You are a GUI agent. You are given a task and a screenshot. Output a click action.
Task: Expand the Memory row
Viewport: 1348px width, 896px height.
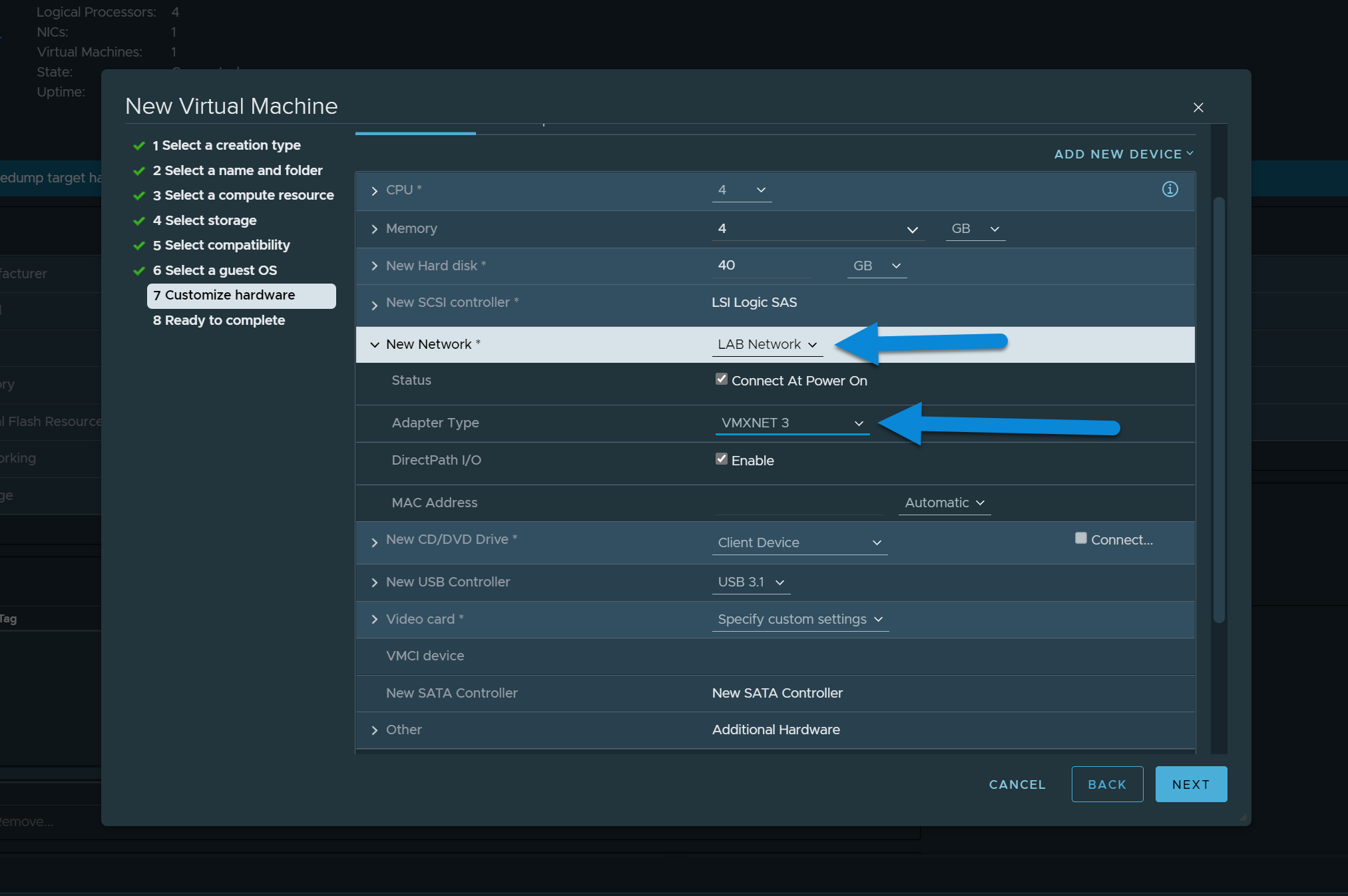[375, 229]
